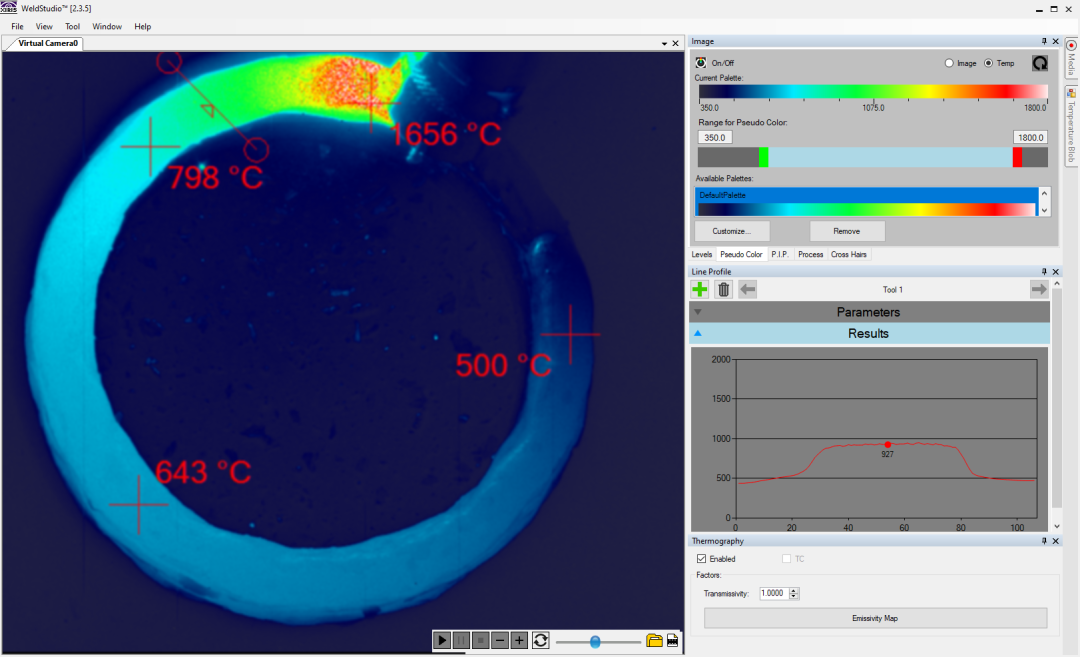Viewport: 1080px width, 657px height.
Task: Select the Temp radio button
Action: coord(988,63)
